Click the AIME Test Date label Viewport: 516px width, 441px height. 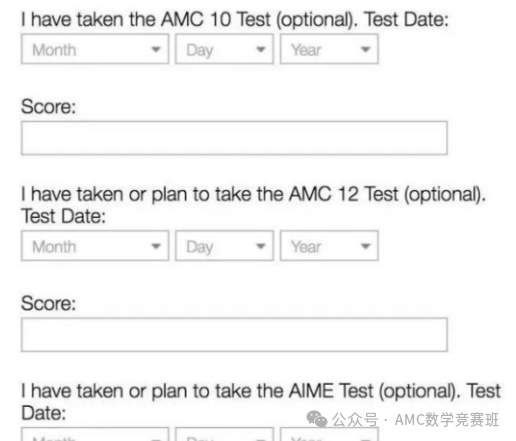(261, 401)
